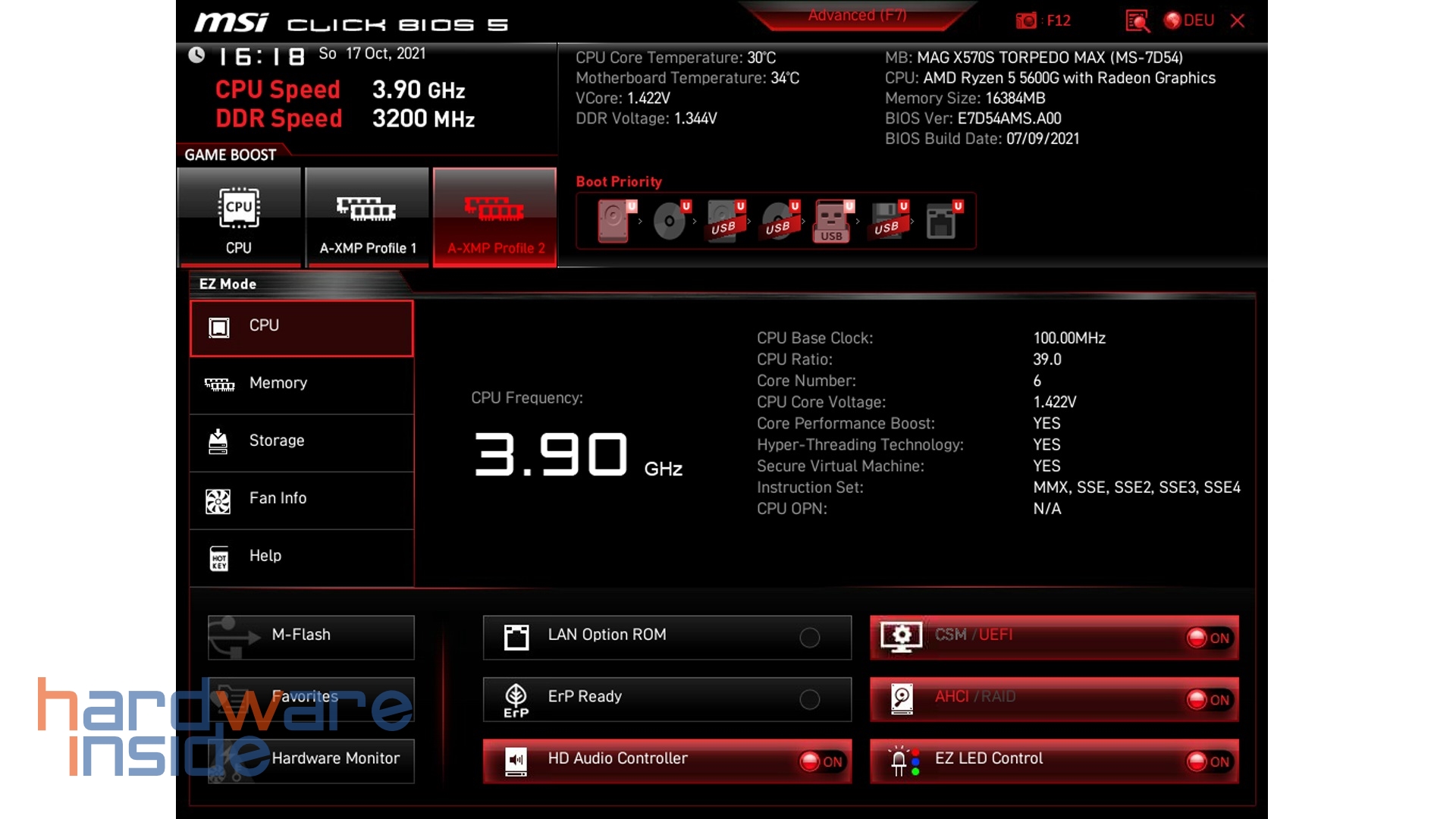
Task: Click the highlighted USB device in Boot Priority
Action: [832, 221]
